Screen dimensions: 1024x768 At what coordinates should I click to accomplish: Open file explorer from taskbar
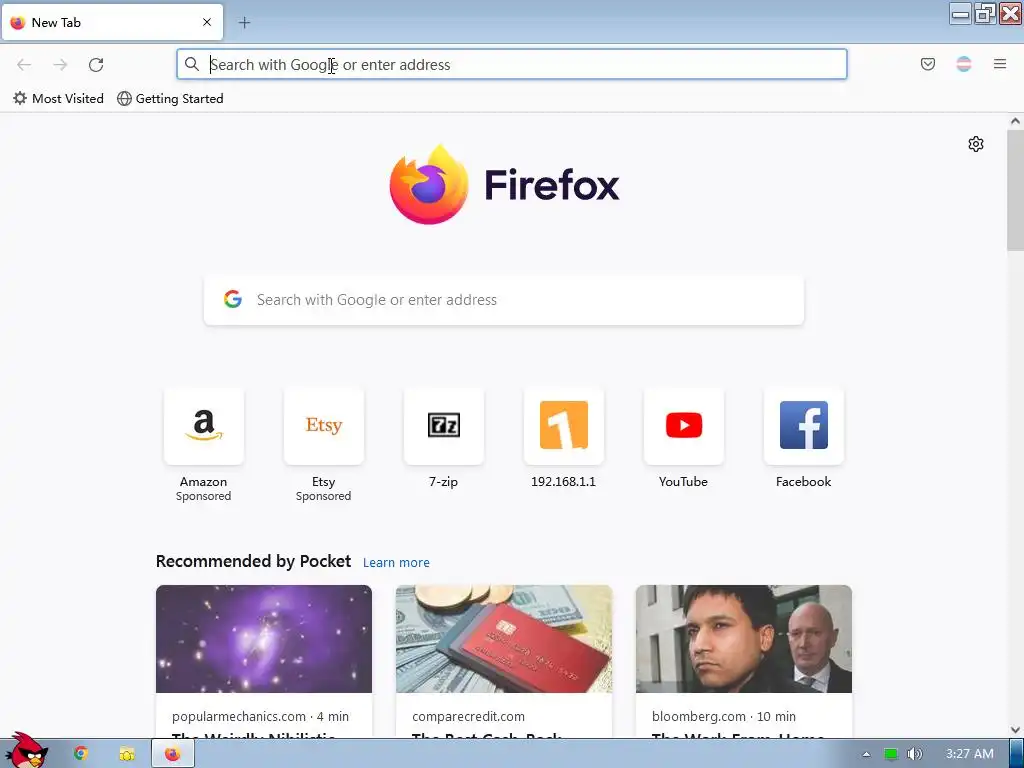pyautogui.click(x=127, y=754)
